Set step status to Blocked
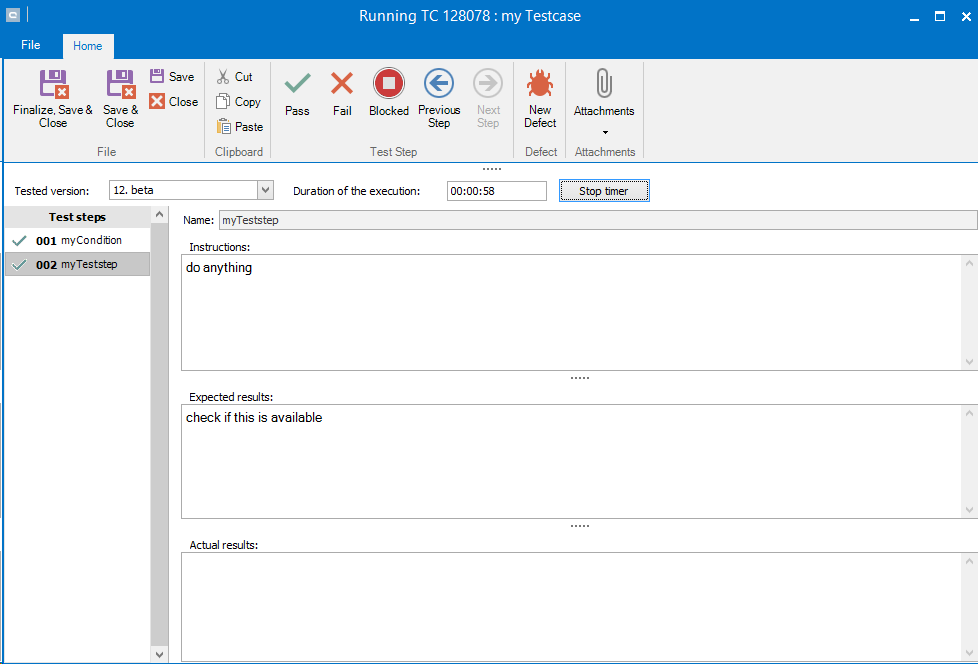 click(x=388, y=84)
